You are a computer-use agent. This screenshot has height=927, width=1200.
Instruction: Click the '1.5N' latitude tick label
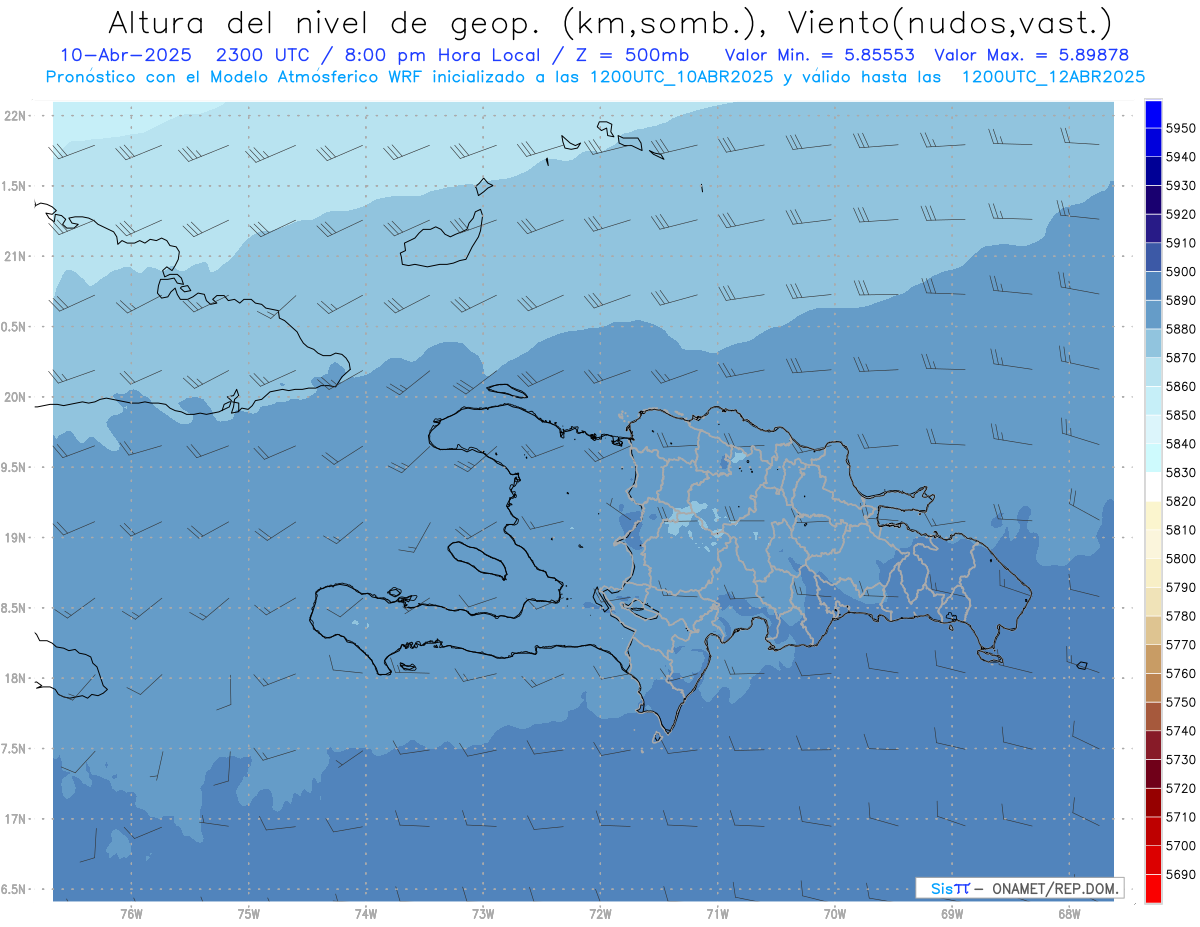pos(13,186)
